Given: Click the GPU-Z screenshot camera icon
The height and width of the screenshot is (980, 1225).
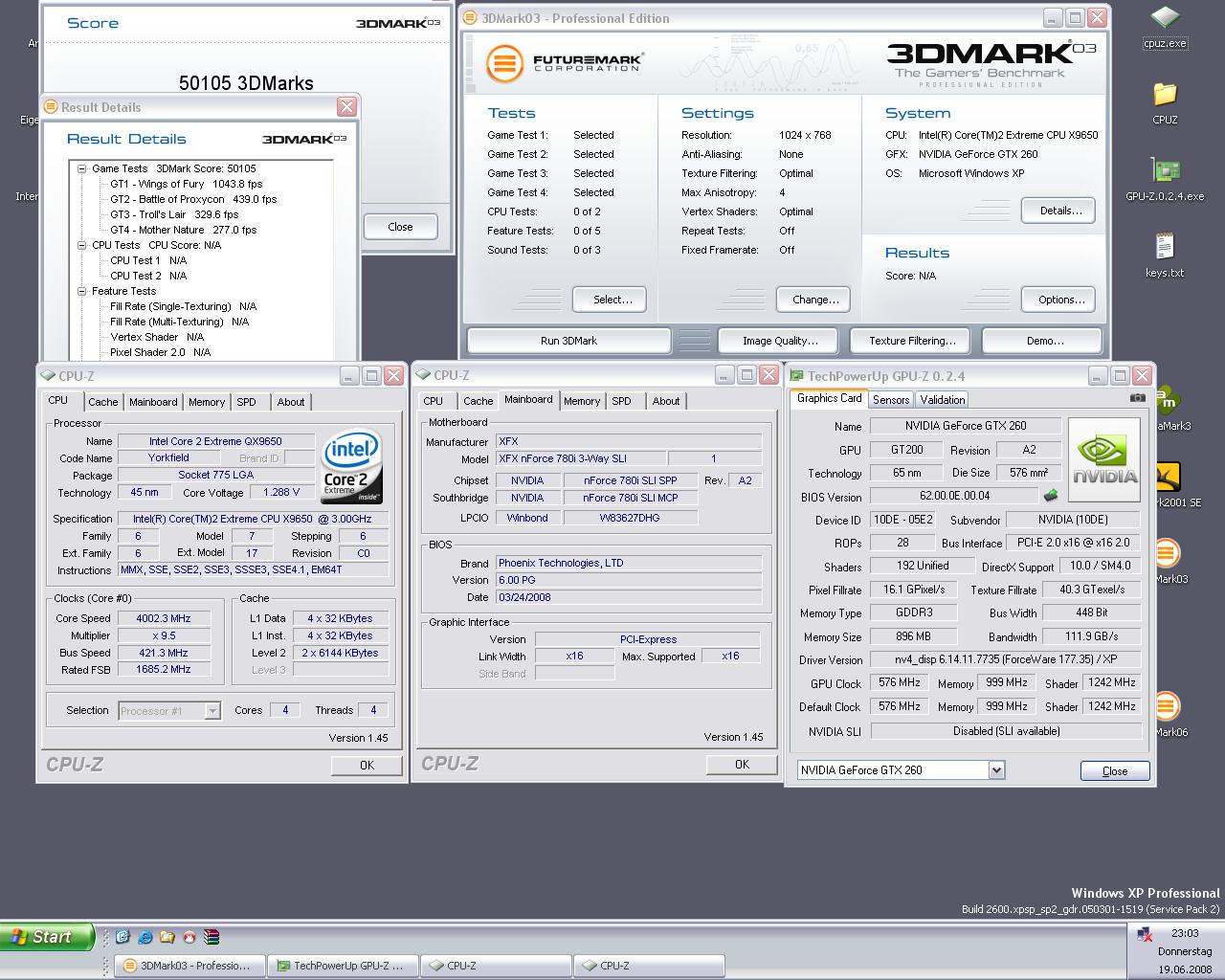Looking at the screenshot, I should [1137, 398].
